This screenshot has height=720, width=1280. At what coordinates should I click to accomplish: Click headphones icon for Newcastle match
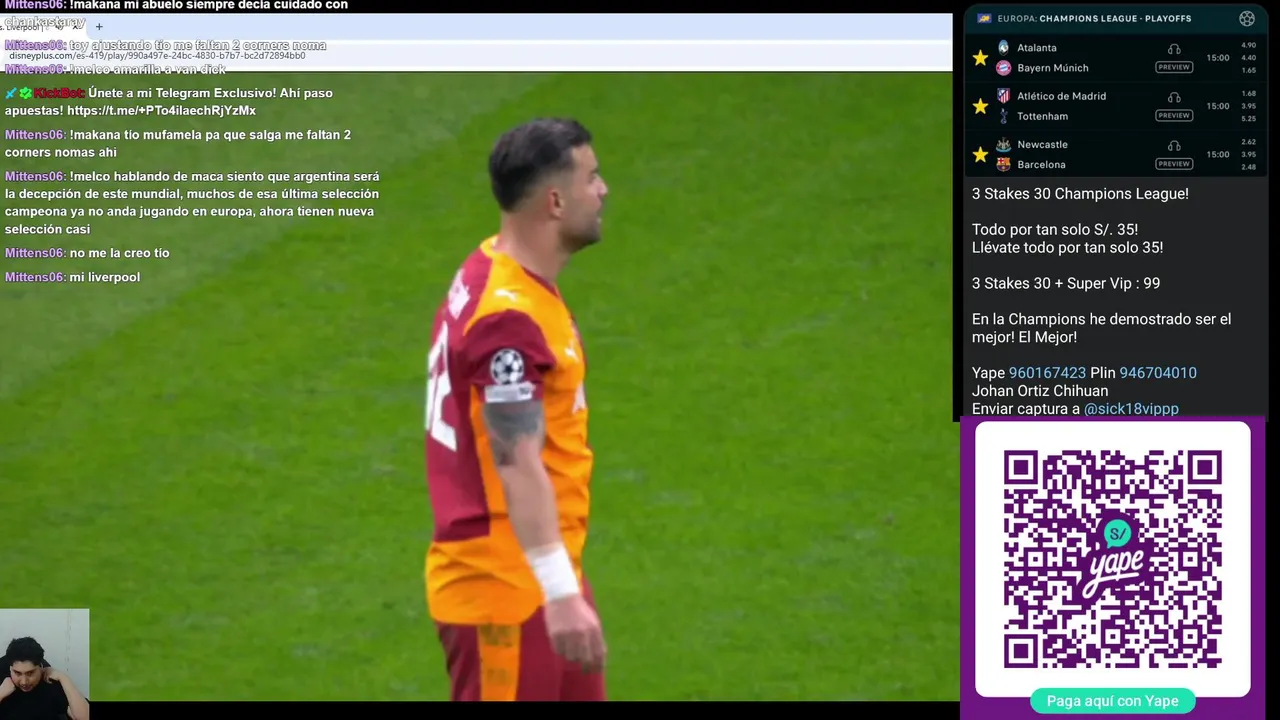click(1174, 145)
